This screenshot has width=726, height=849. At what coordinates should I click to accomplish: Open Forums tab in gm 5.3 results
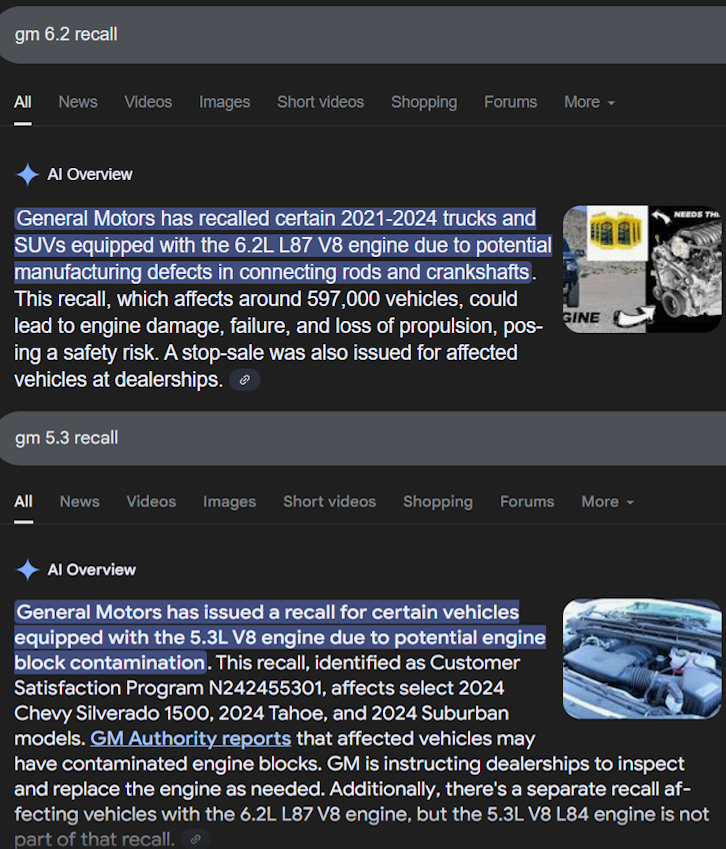tap(527, 501)
